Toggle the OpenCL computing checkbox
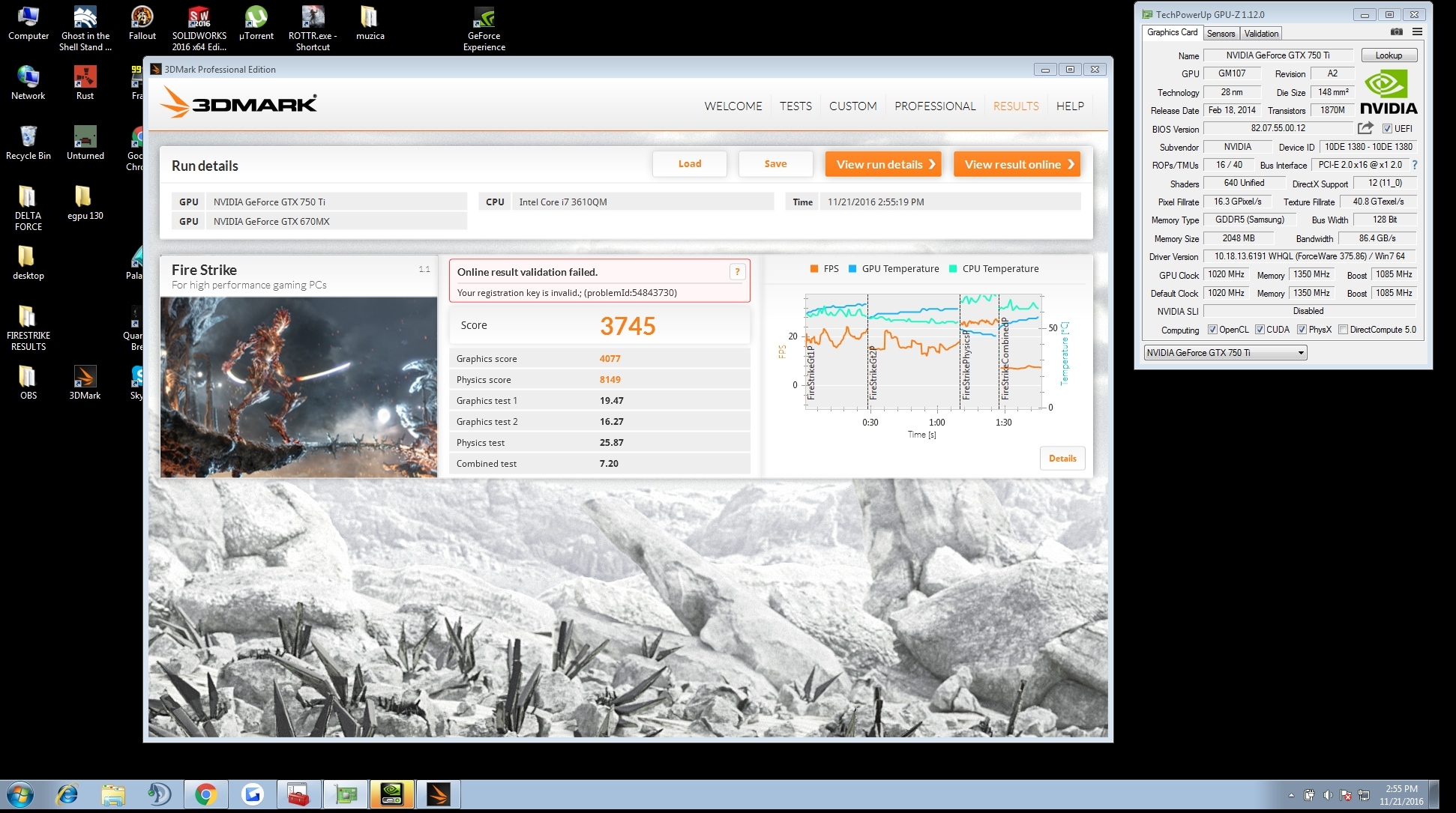 (1212, 330)
